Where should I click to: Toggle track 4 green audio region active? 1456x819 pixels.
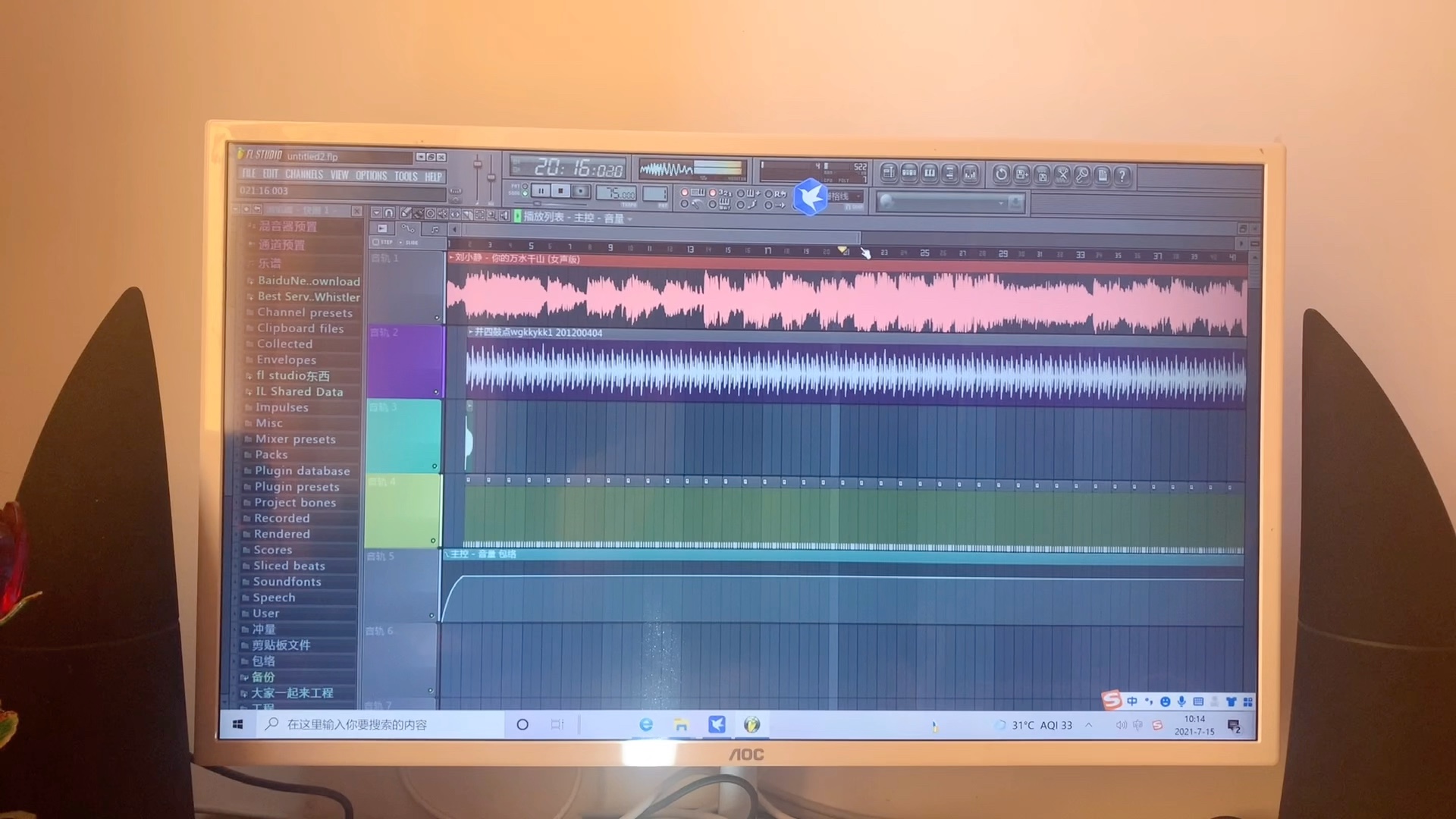435,541
